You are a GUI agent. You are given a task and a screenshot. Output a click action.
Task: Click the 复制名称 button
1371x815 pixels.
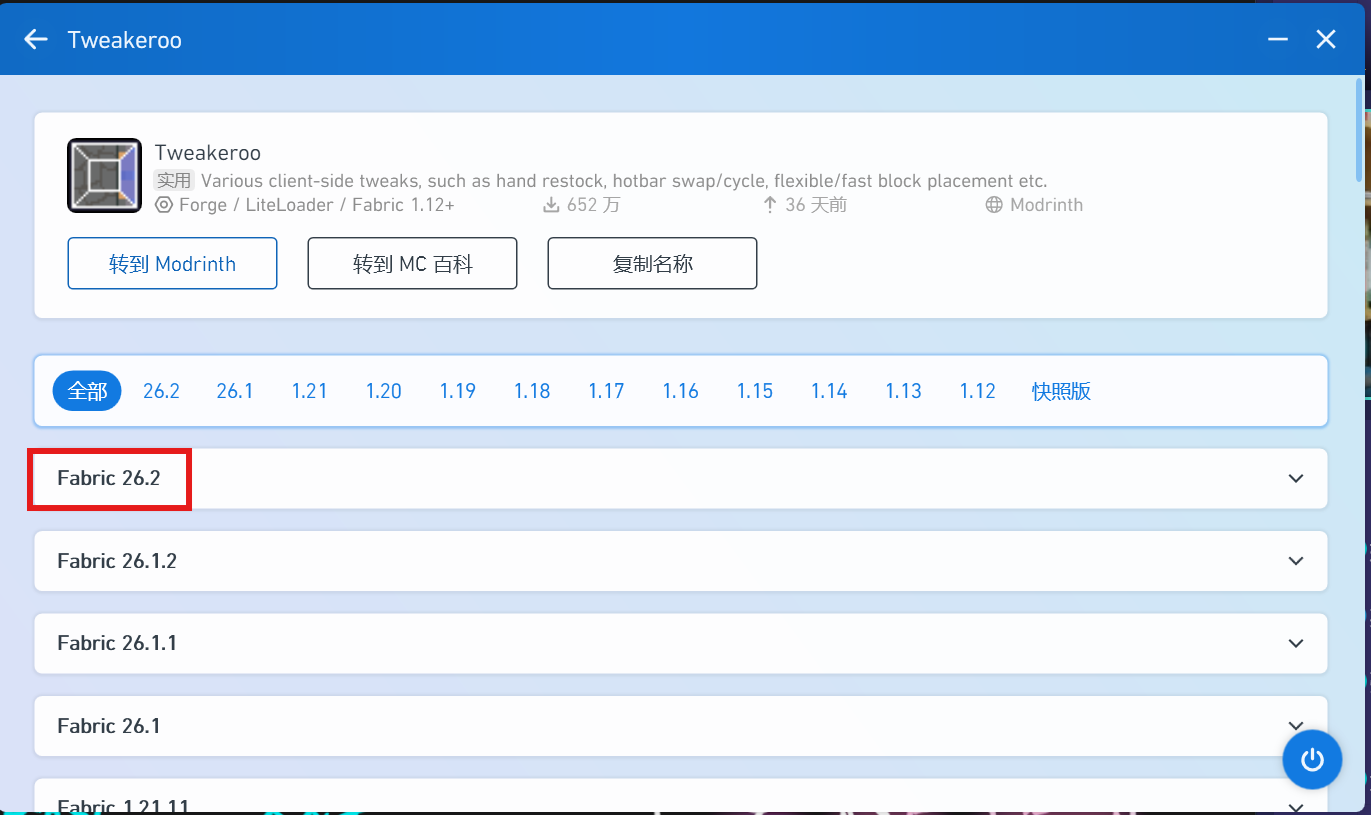coord(652,264)
